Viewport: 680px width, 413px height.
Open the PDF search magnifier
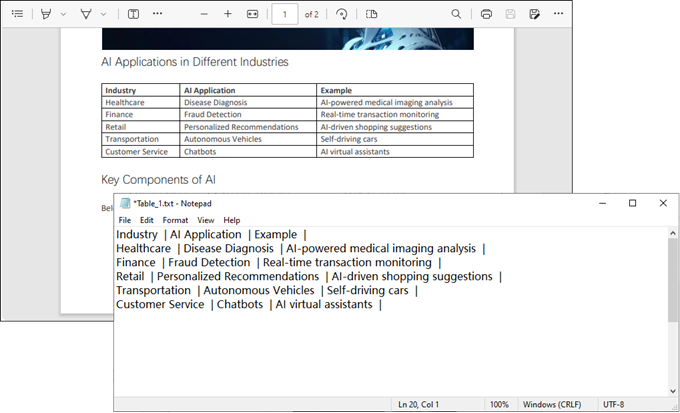(456, 14)
